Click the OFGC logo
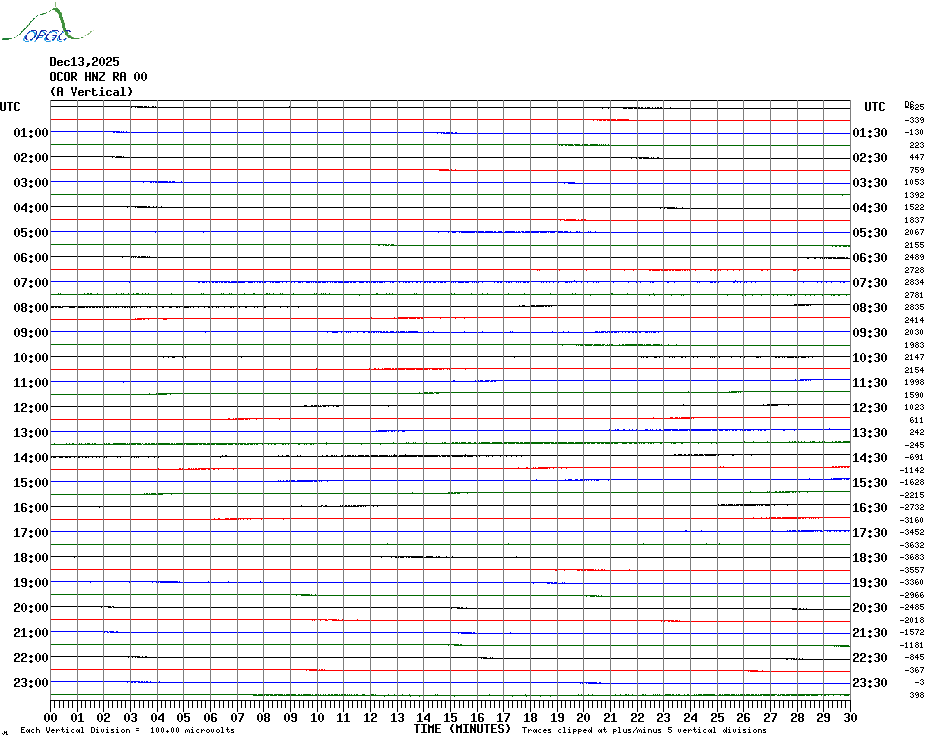Viewport: 930px width, 744px height. coord(47,23)
